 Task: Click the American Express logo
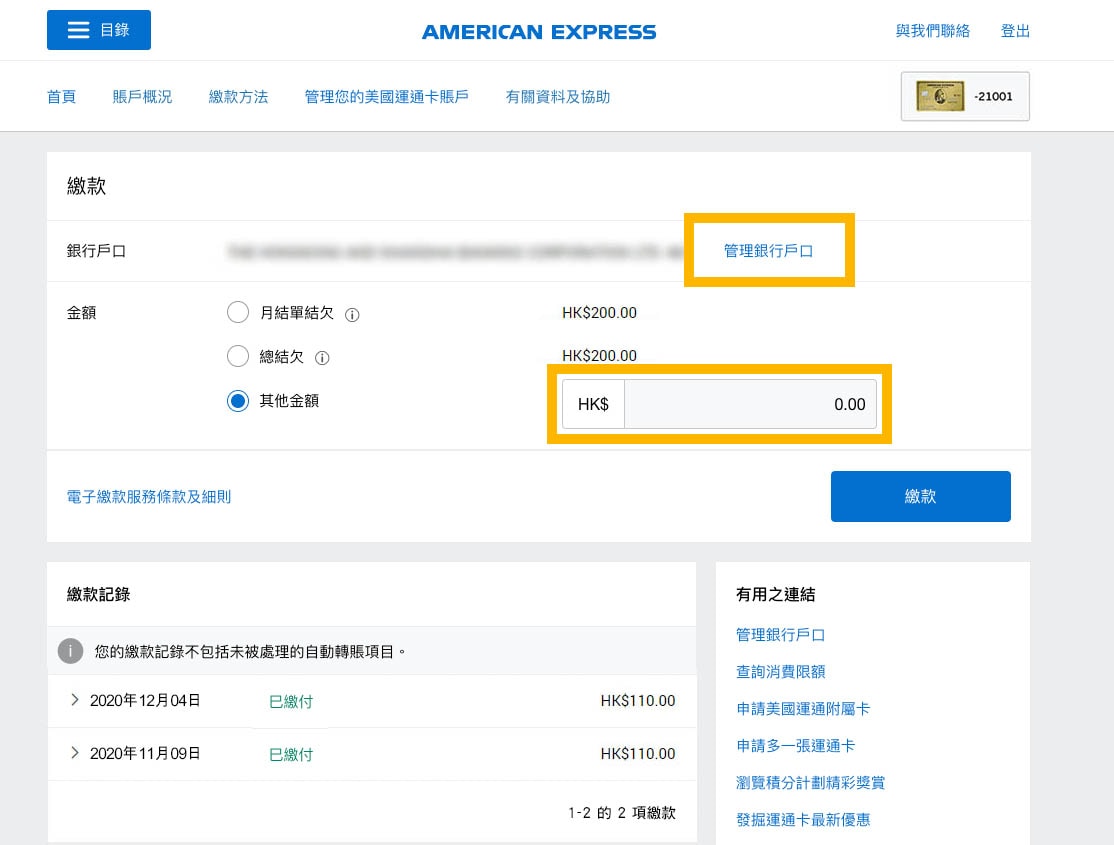coord(539,32)
